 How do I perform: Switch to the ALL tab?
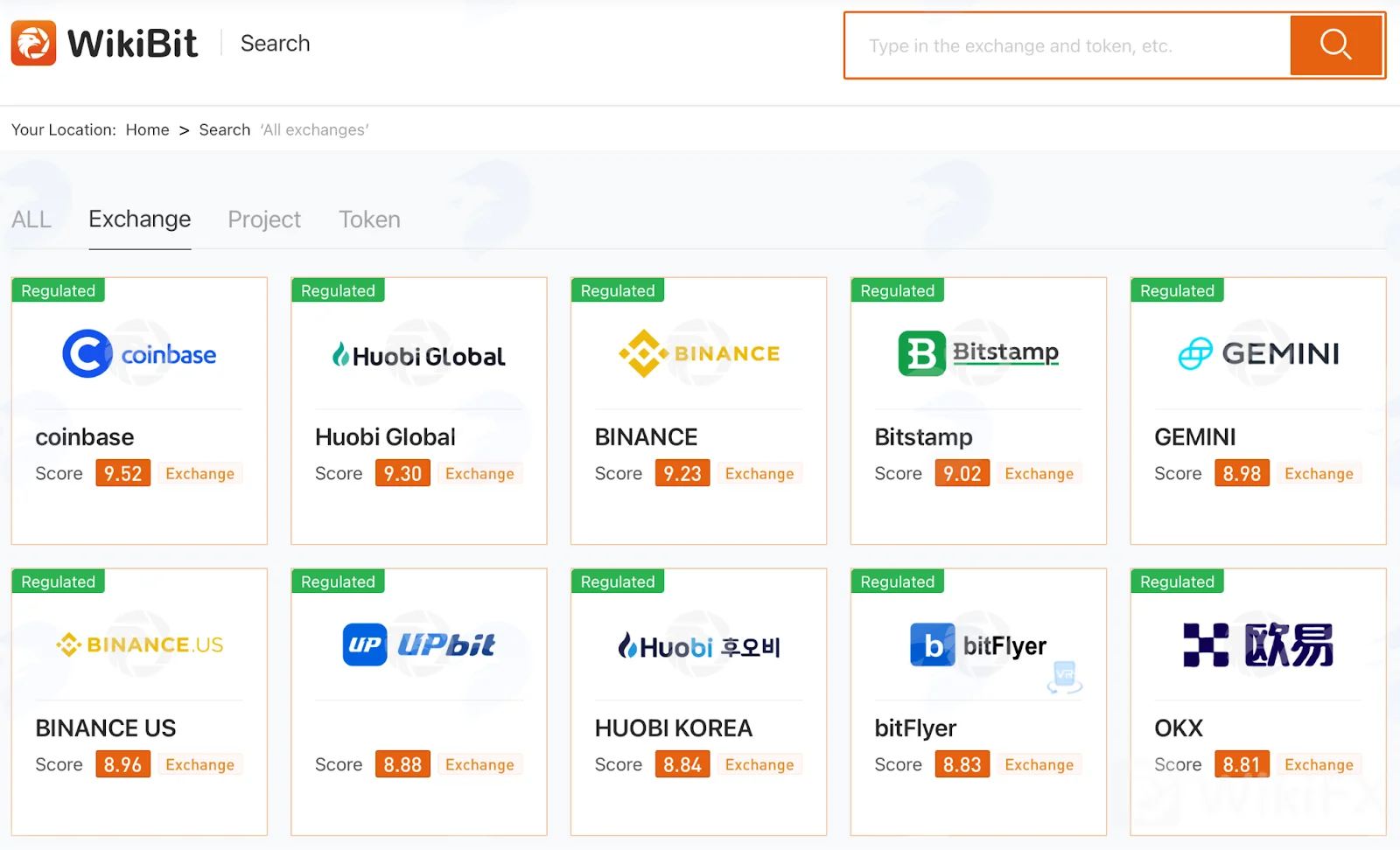(31, 219)
